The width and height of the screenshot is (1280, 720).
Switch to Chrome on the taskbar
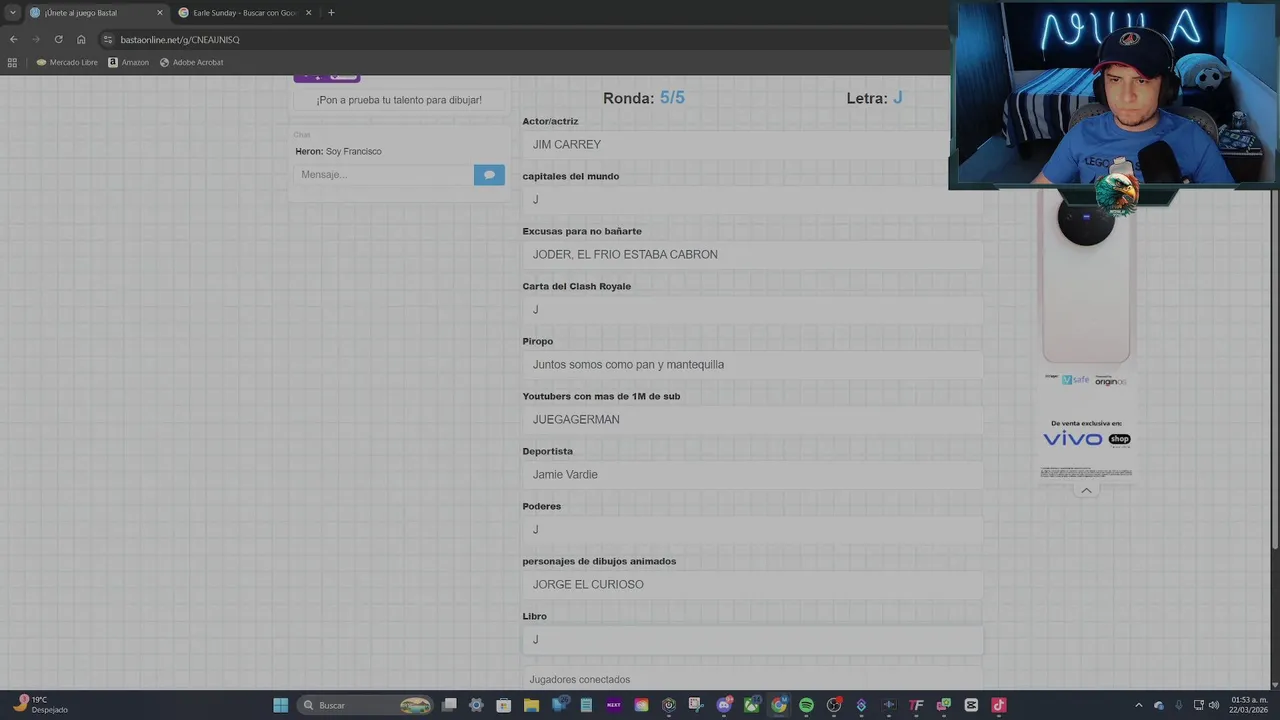[x=779, y=705]
